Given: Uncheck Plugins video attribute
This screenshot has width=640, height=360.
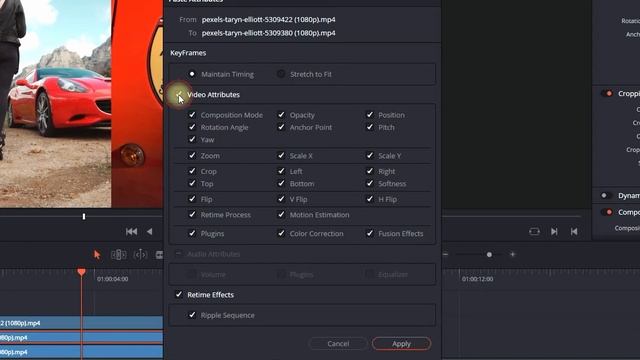Looking at the screenshot, I should [192, 233].
